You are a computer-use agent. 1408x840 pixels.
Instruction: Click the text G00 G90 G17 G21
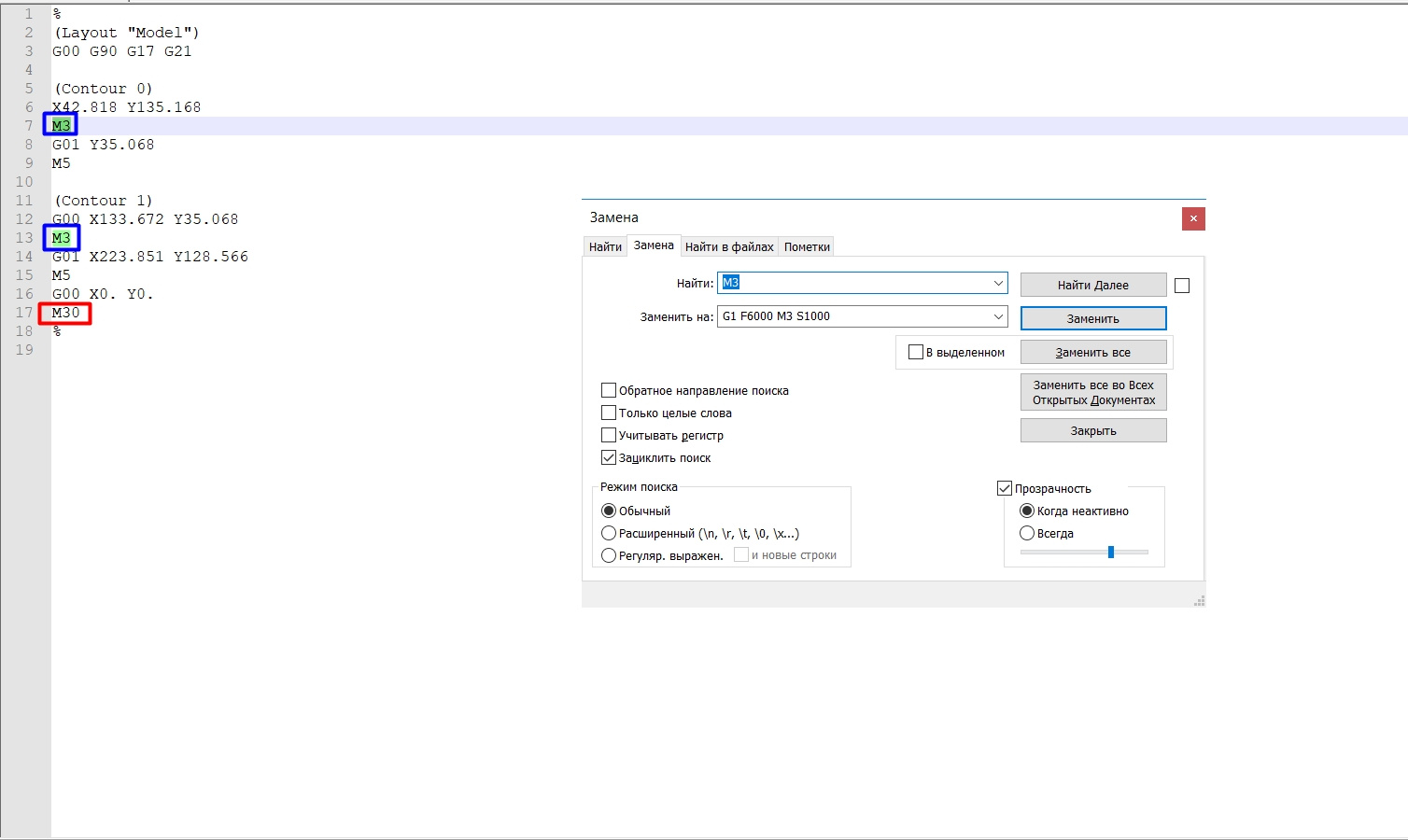tap(121, 50)
